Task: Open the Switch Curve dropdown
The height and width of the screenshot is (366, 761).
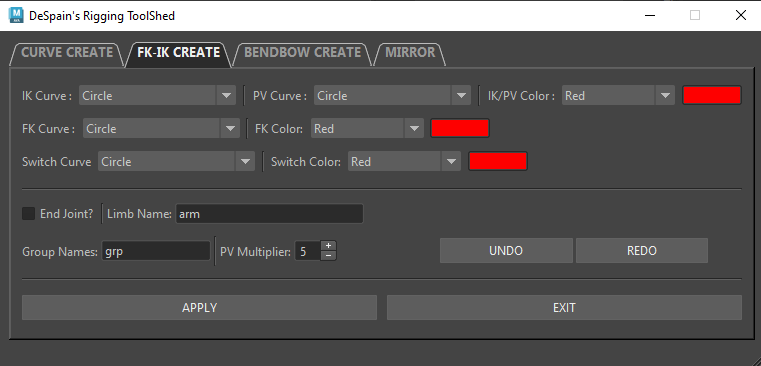Action: coord(176,162)
